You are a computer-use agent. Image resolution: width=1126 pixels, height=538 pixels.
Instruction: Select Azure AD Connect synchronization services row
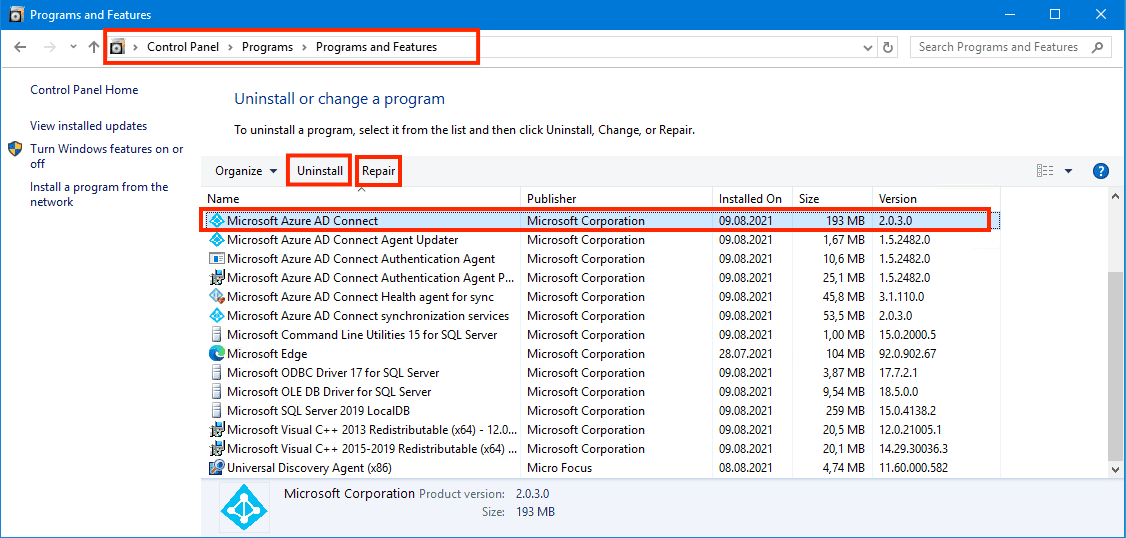[600, 316]
